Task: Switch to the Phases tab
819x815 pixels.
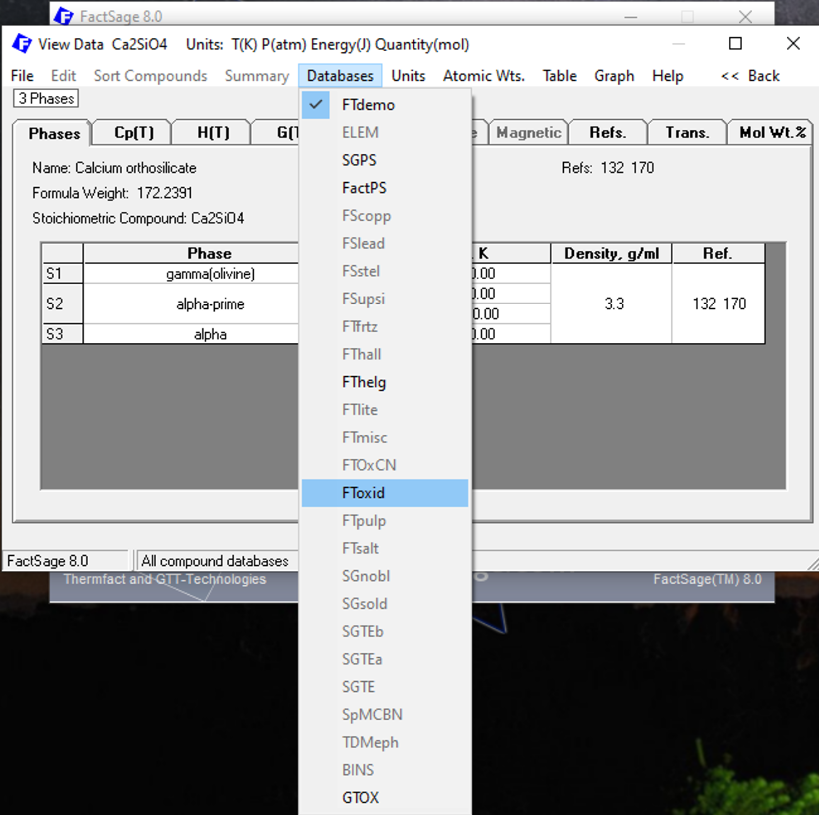Action: click(x=53, y=133)
